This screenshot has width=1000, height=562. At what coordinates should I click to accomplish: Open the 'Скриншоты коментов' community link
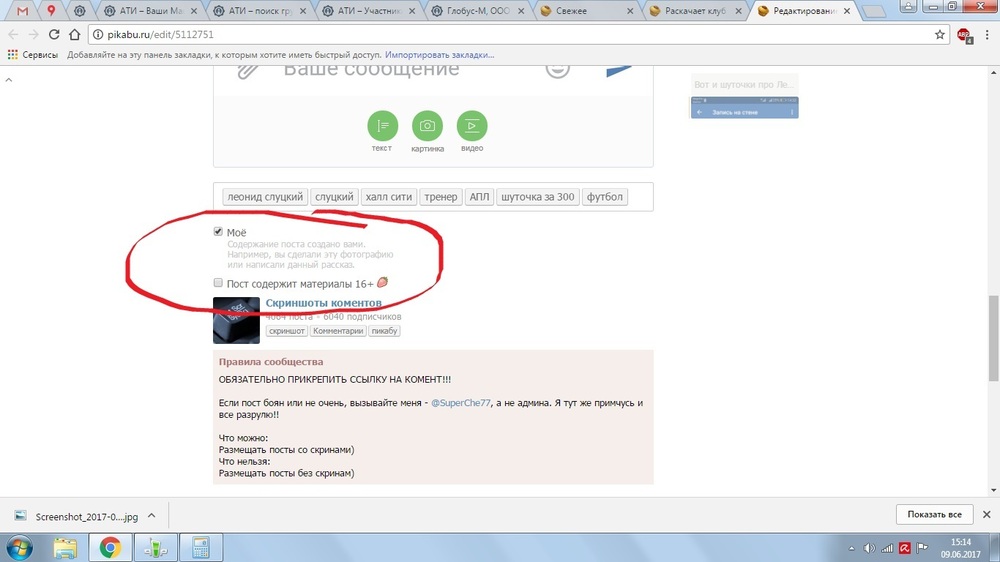coord(323,303)
